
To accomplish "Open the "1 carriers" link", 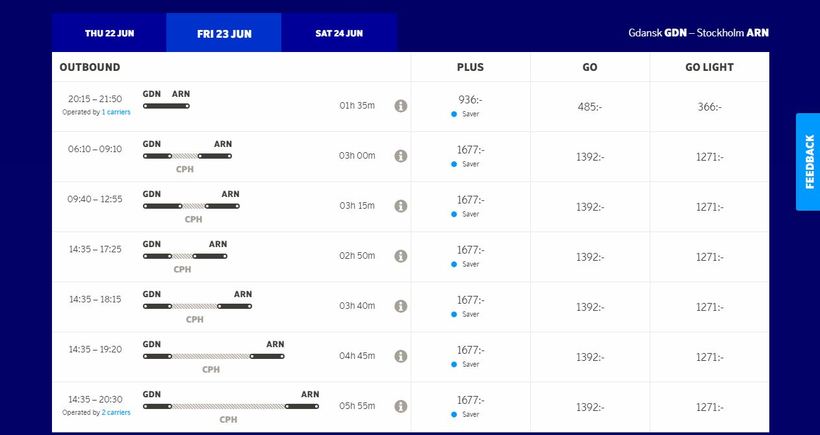I will point(116,112).
